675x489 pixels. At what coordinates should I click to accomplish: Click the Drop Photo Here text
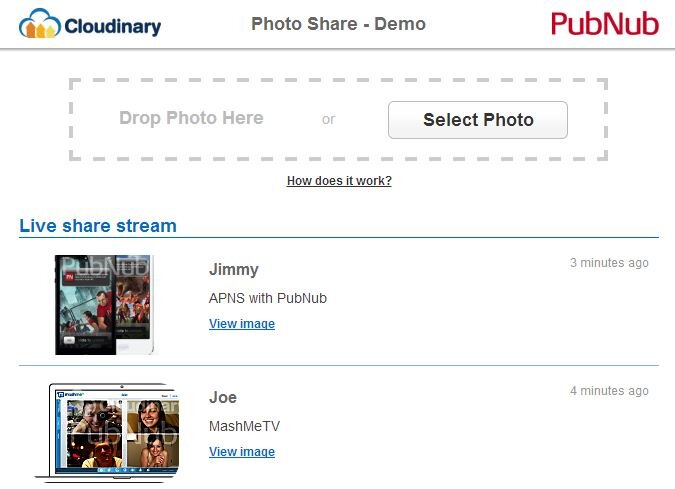point(191,118)
